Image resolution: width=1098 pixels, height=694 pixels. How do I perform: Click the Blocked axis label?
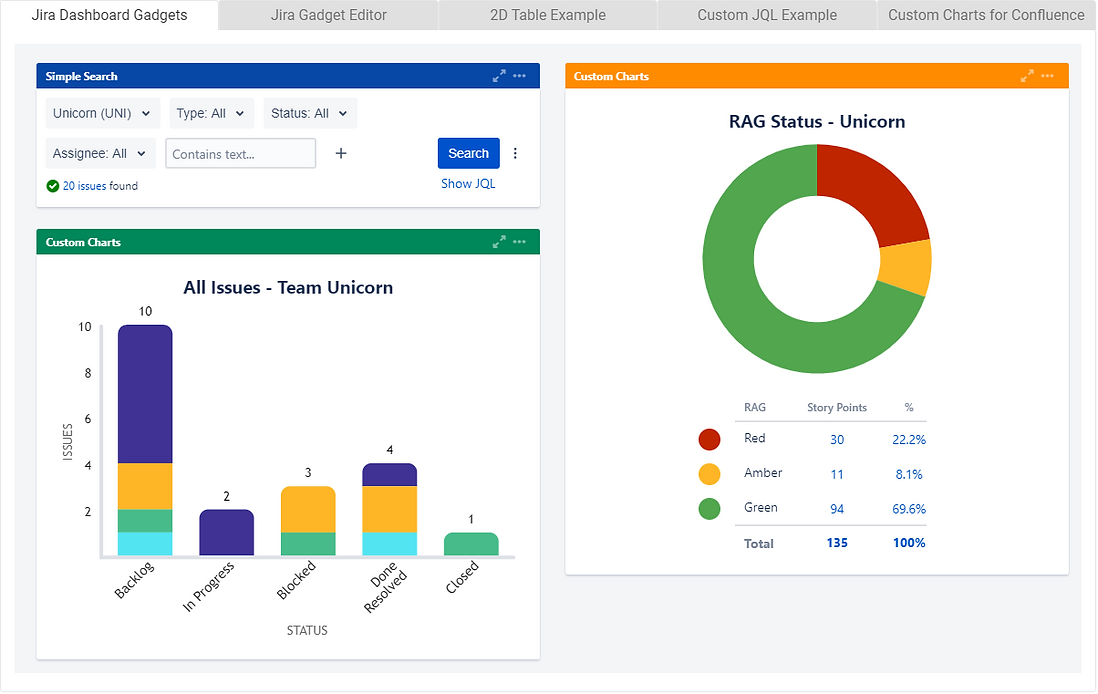point(296,580)
